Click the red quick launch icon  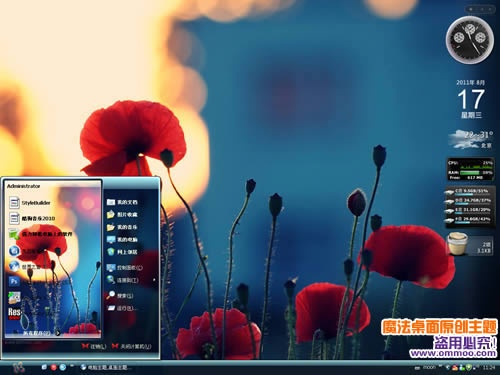point(53,367)
